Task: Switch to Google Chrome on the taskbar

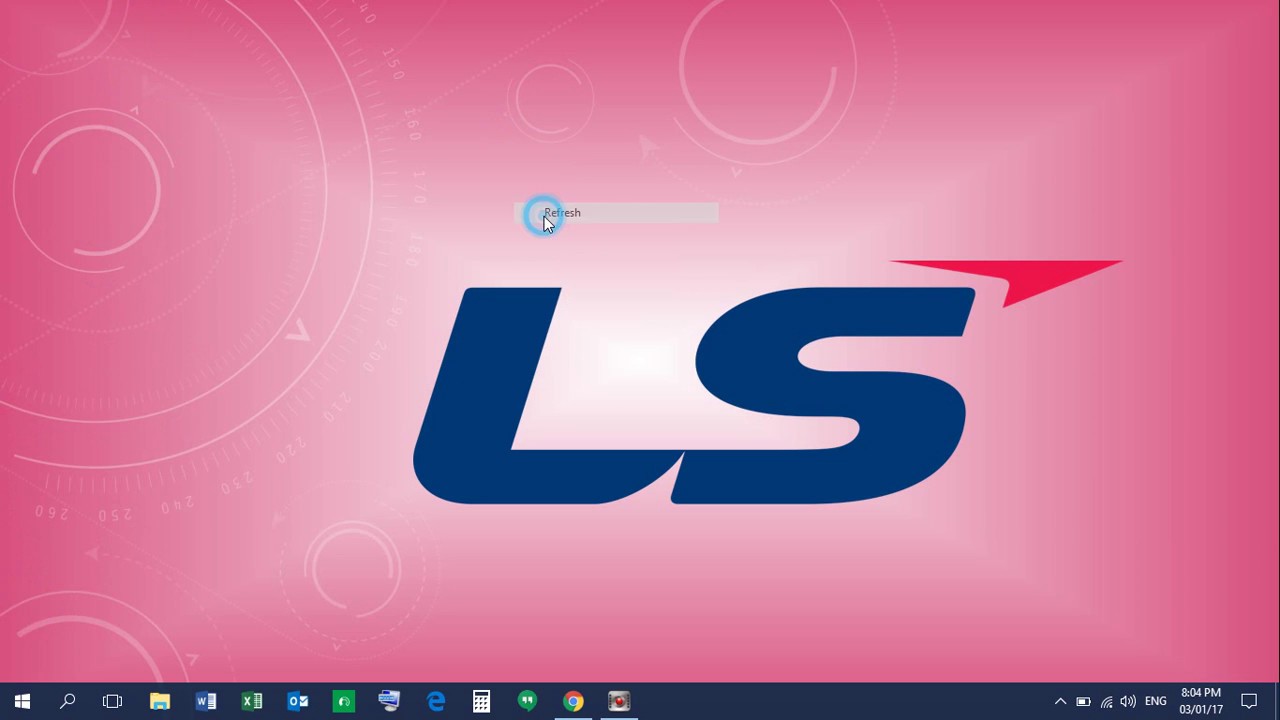Action: [x=574, y=701]
